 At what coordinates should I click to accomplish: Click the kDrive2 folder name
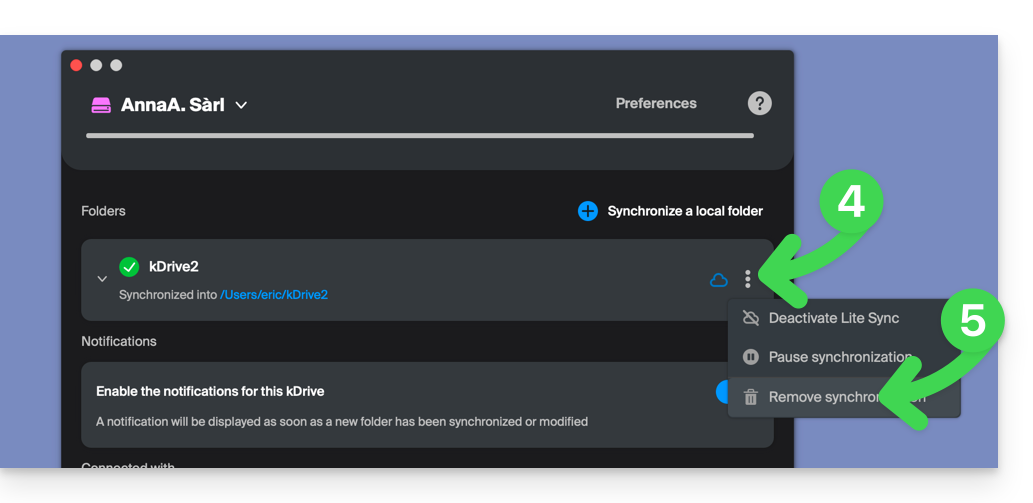pyautogui.click(x=174, y=266)
